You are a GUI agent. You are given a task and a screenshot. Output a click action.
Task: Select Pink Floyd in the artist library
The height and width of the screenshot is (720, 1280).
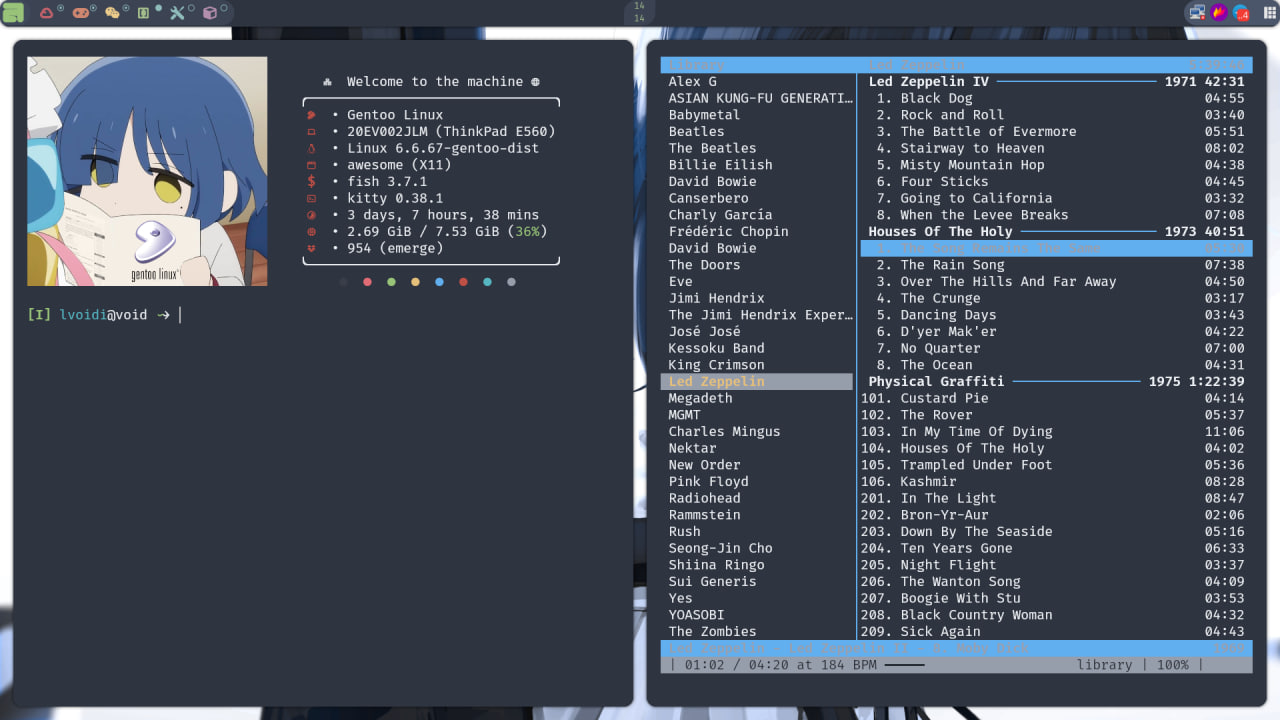pos(708,481)
